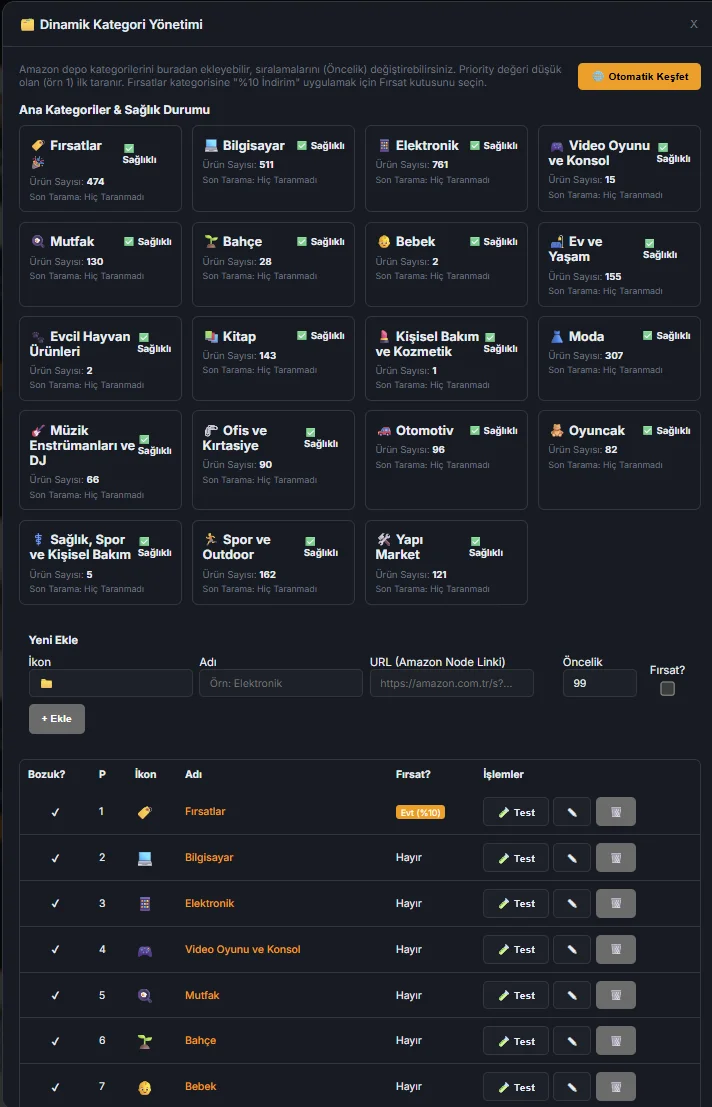The height and width of the screenshot is (1107, 712).
Task: Click Test button in Bebek row
Action: (516, 1087)
